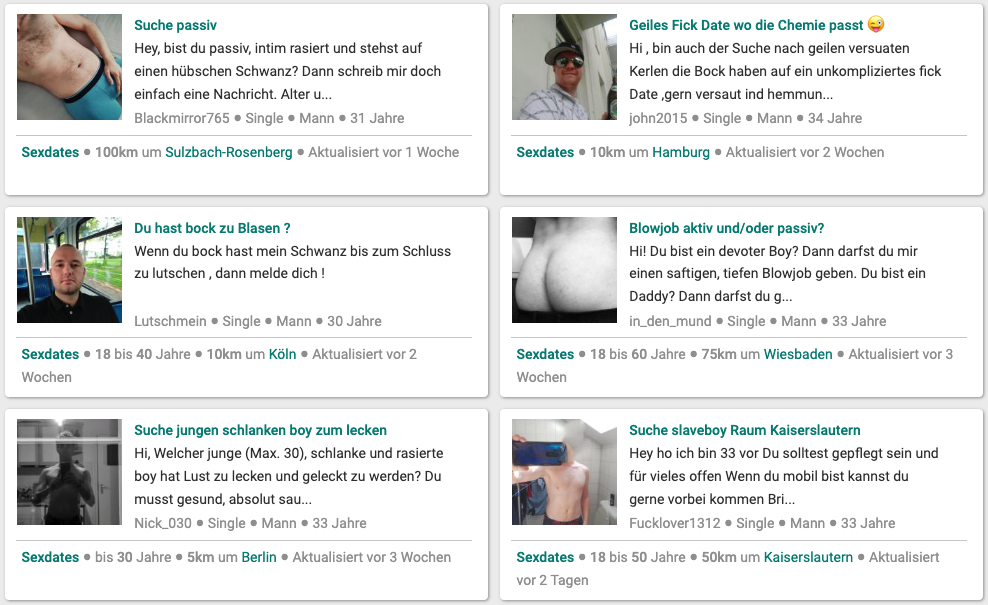
Task: Select the Köln location link
Action: coord(282,354)
